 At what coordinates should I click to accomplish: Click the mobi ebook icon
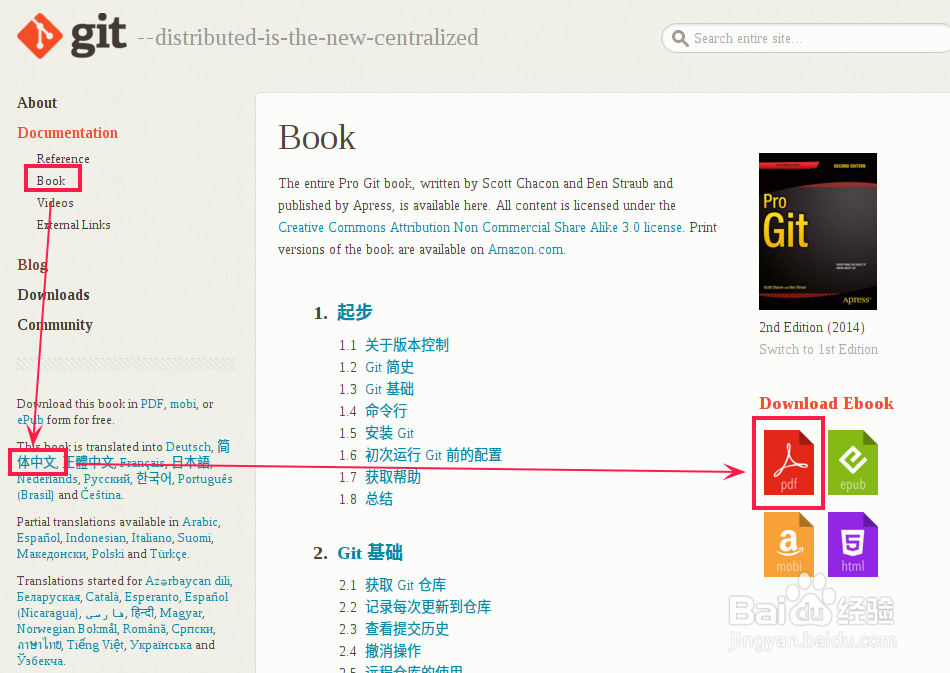787,544
